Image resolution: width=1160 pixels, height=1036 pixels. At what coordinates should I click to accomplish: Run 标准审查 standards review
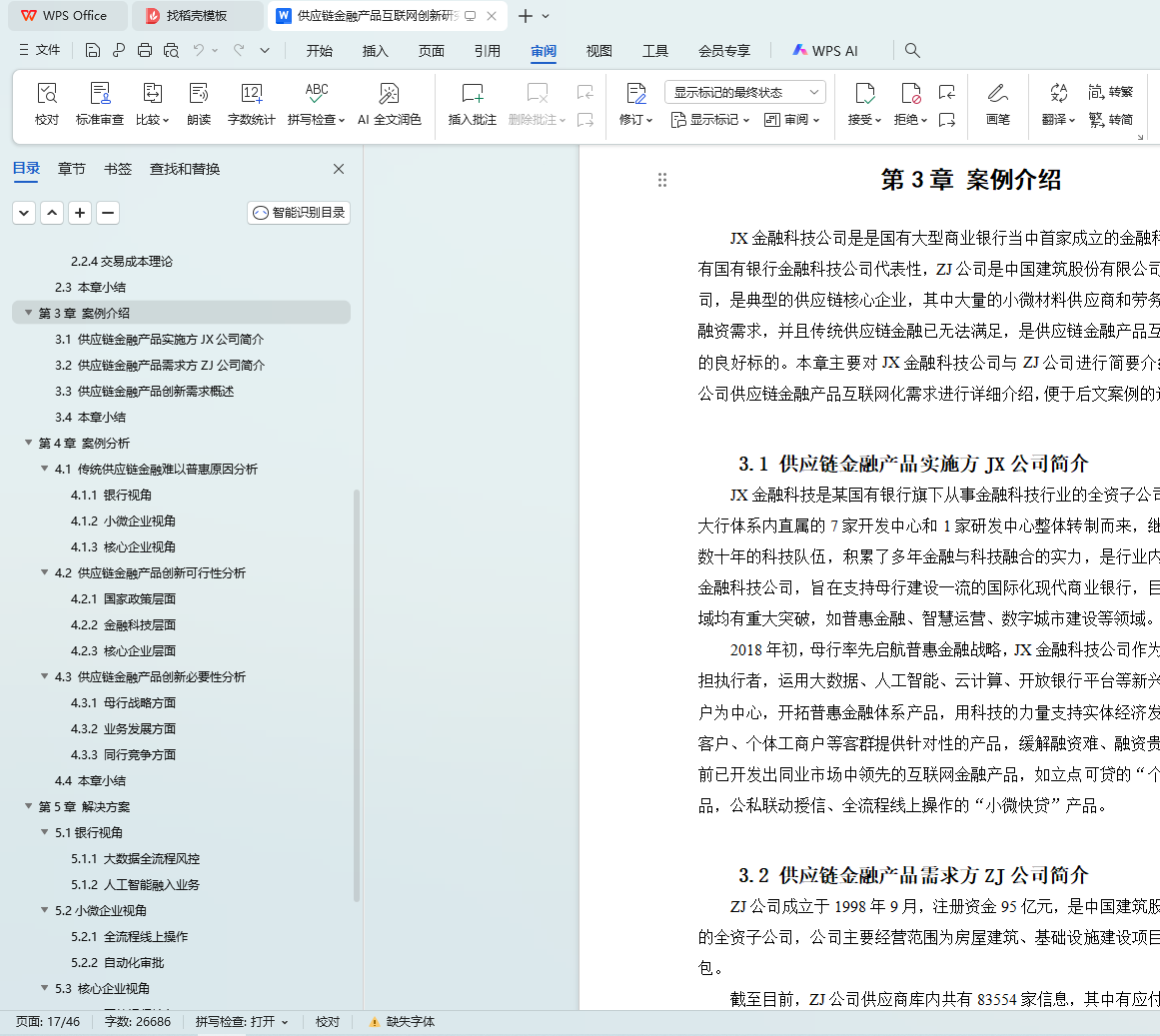[x=99, y=104]
